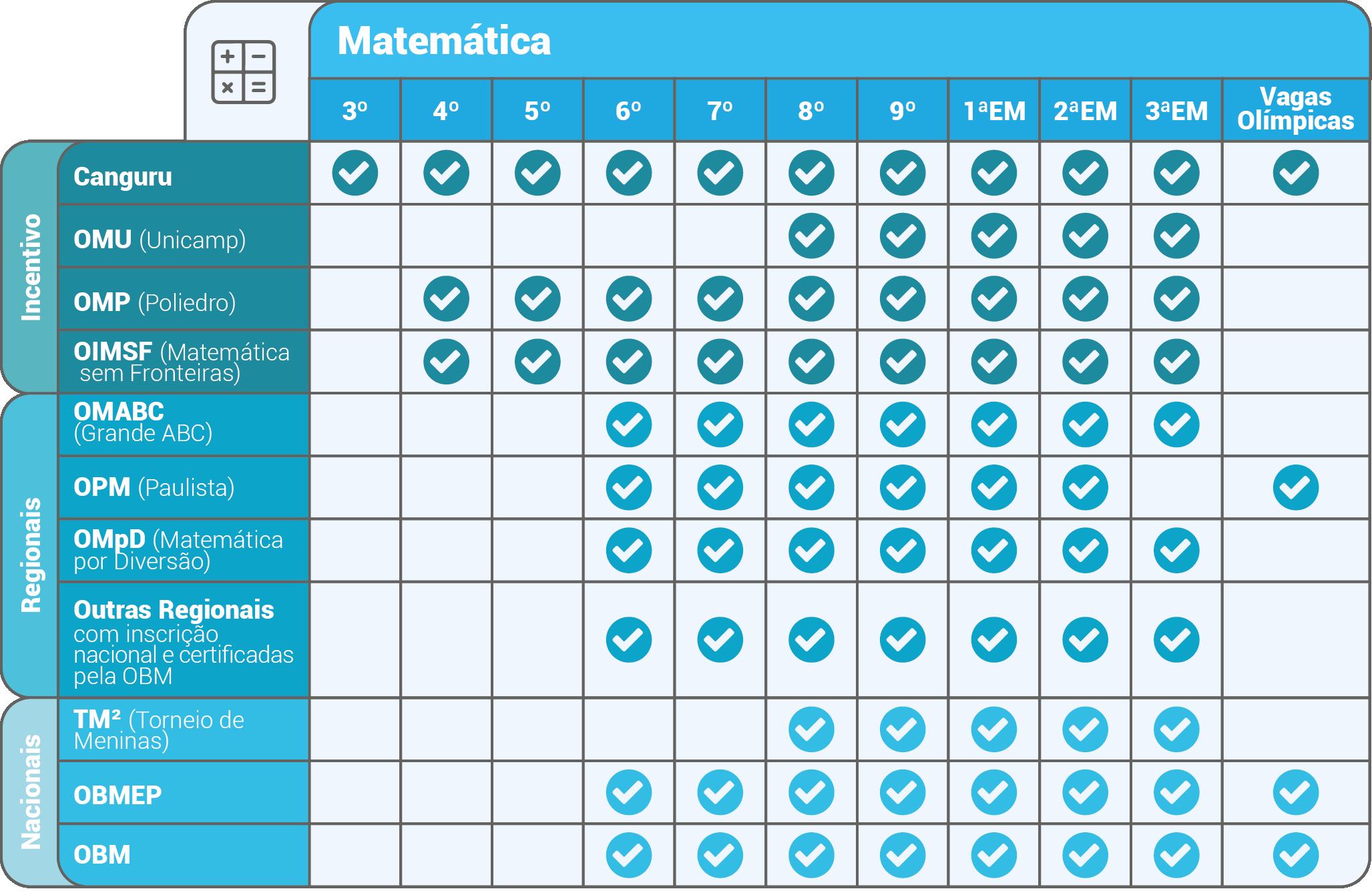1372x893 pixels.
Task: Click the empty OPM cell under 3ªEM
Action: 1176,487
